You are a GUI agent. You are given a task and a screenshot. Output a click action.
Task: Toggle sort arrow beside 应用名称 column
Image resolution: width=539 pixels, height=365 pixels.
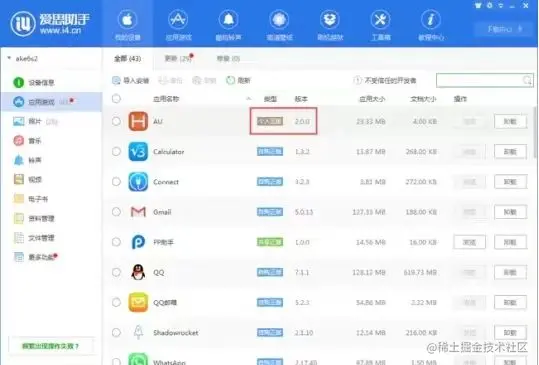click(x=249, y=99)
